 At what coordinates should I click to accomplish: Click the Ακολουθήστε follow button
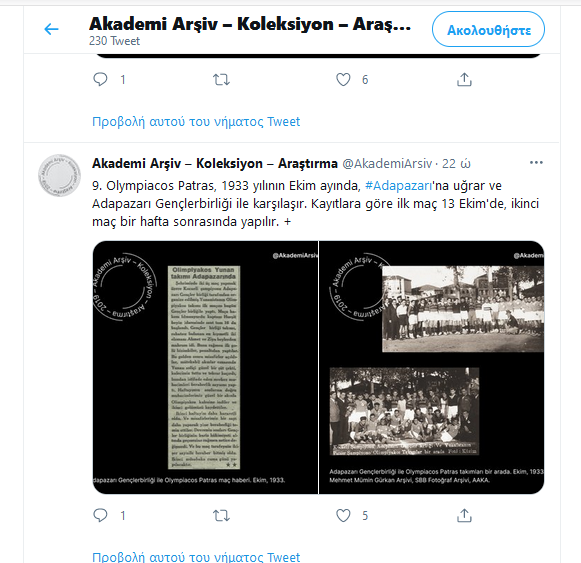(x=488, y=29)
